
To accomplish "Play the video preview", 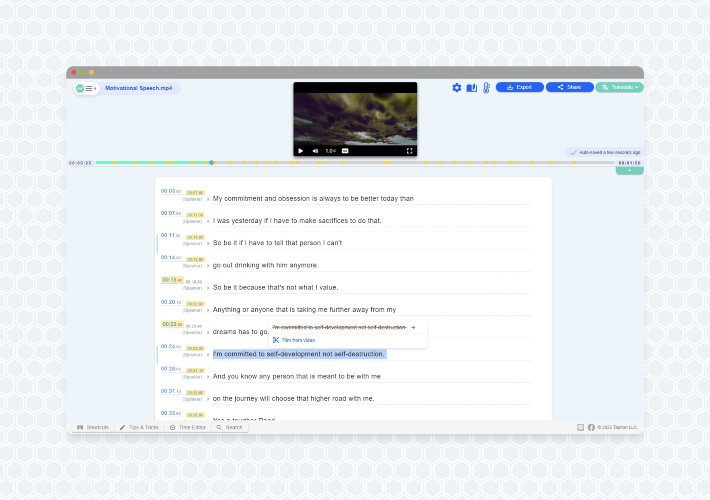I will pyautogui.click(x=301, y=151).
